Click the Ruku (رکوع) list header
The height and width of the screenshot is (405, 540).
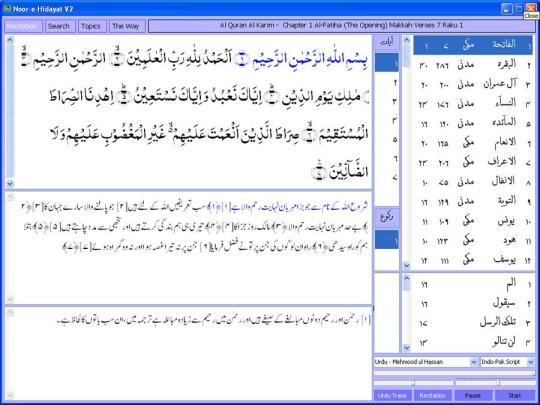[x=387, y=217]
